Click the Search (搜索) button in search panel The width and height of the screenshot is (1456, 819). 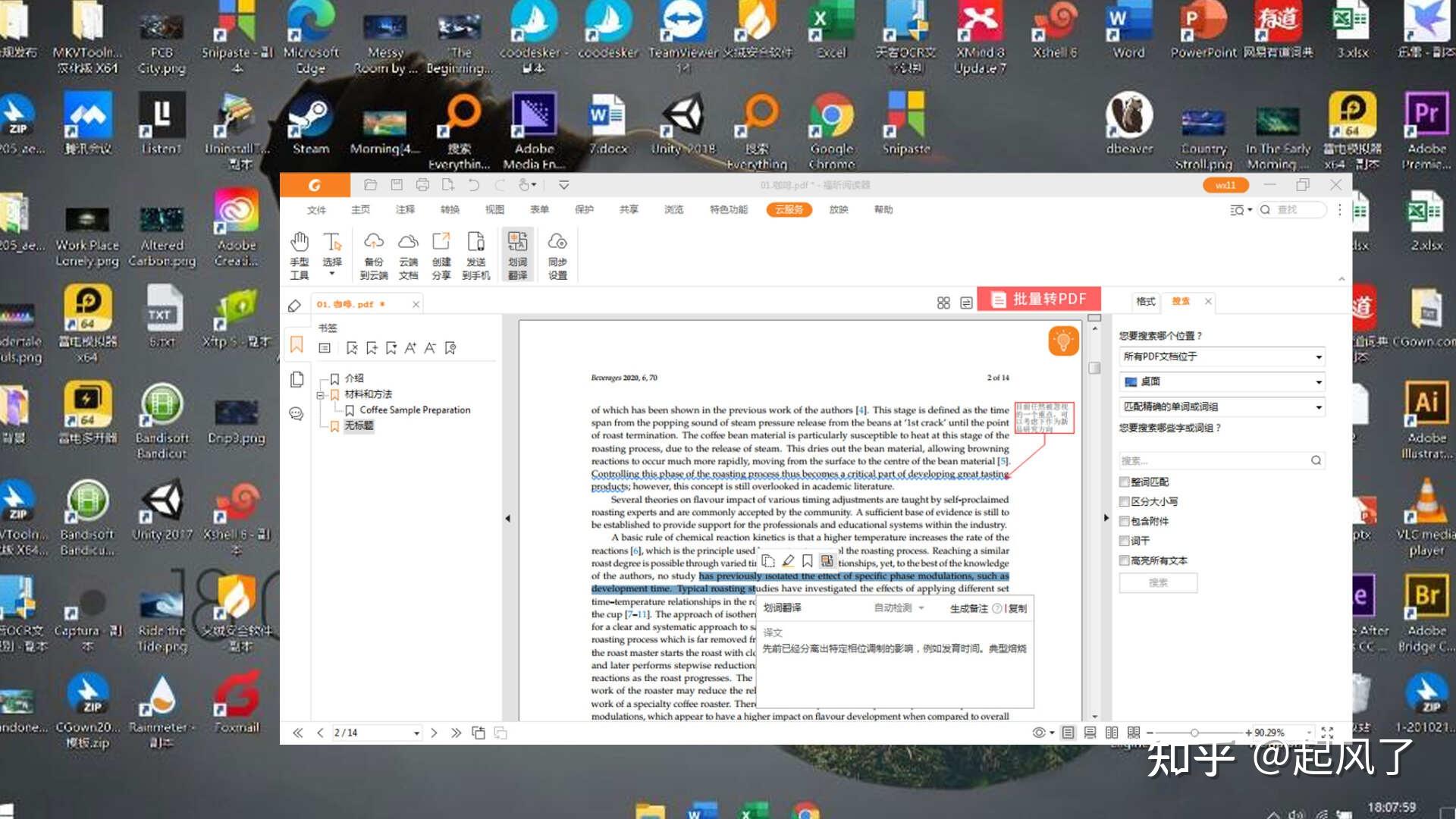1158,583
